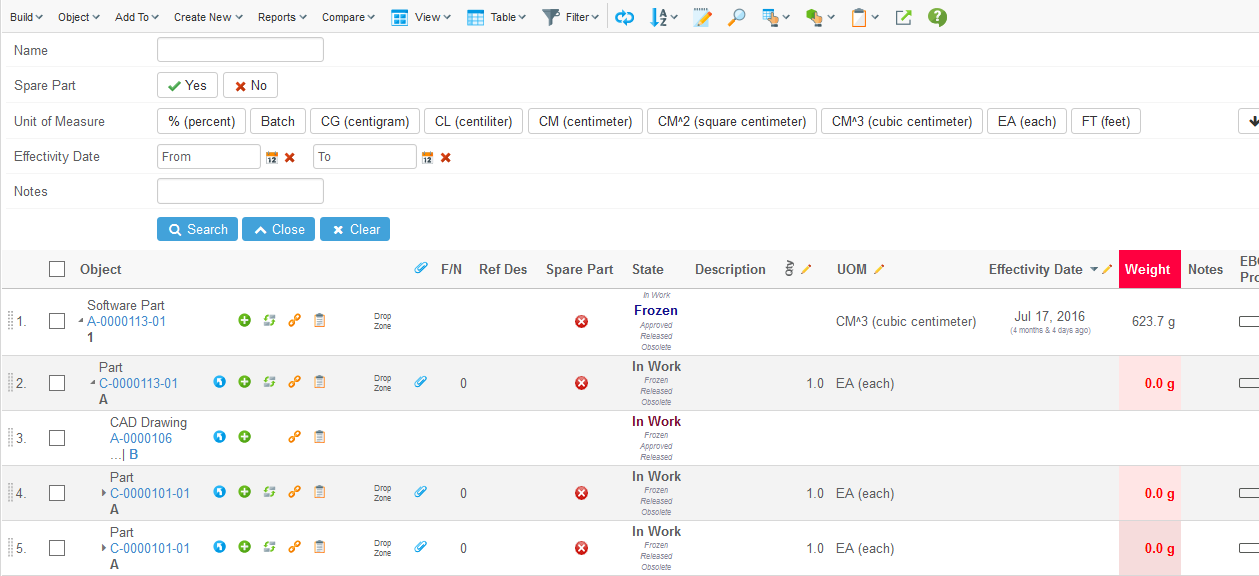This screenshot has height=576, width=1259.
Task: Click the green plus icon in row 1
Action: pos(244,321)
